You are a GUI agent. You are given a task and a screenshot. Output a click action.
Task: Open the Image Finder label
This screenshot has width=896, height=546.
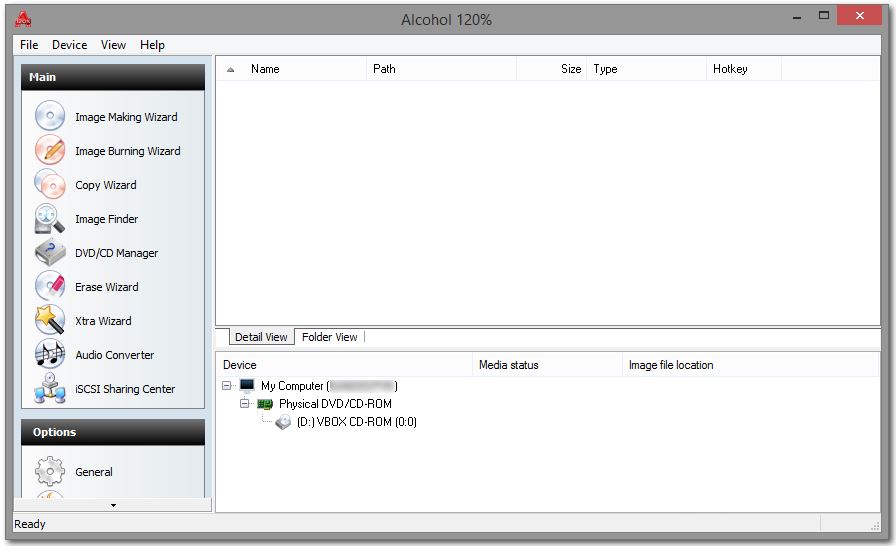(106, 219)
